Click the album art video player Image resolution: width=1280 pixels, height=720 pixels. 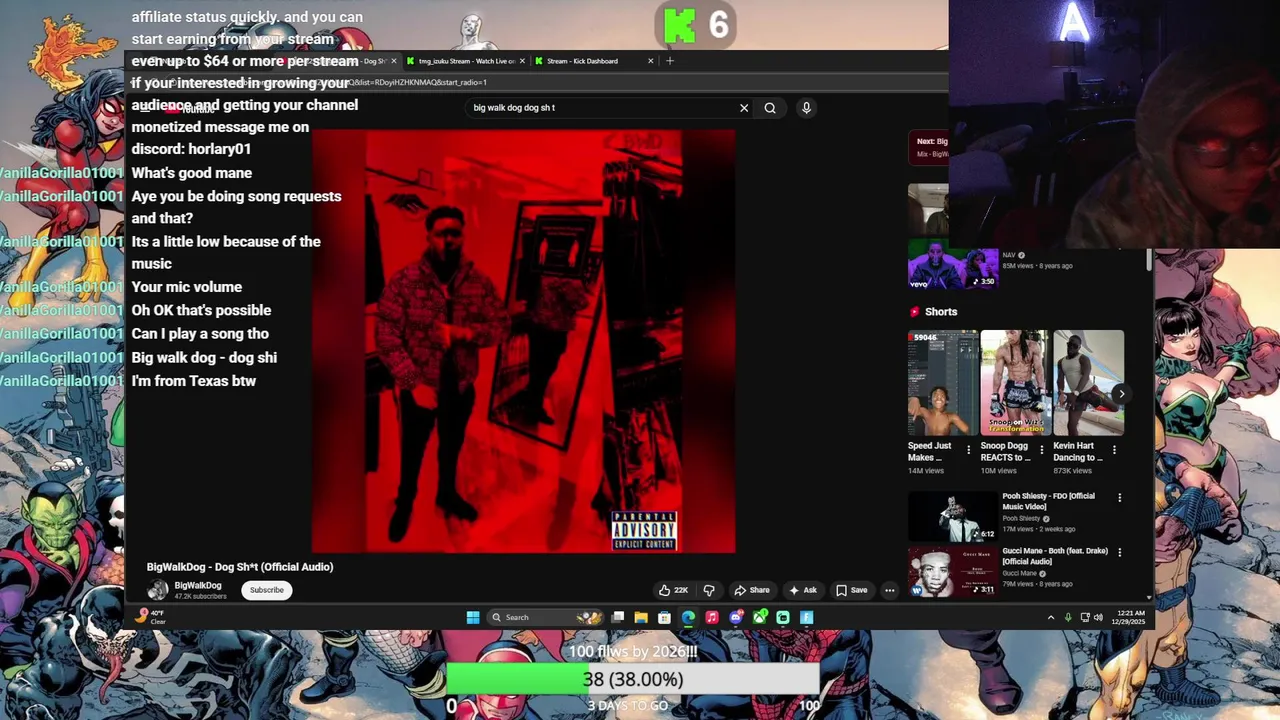(x=523, y=341)
